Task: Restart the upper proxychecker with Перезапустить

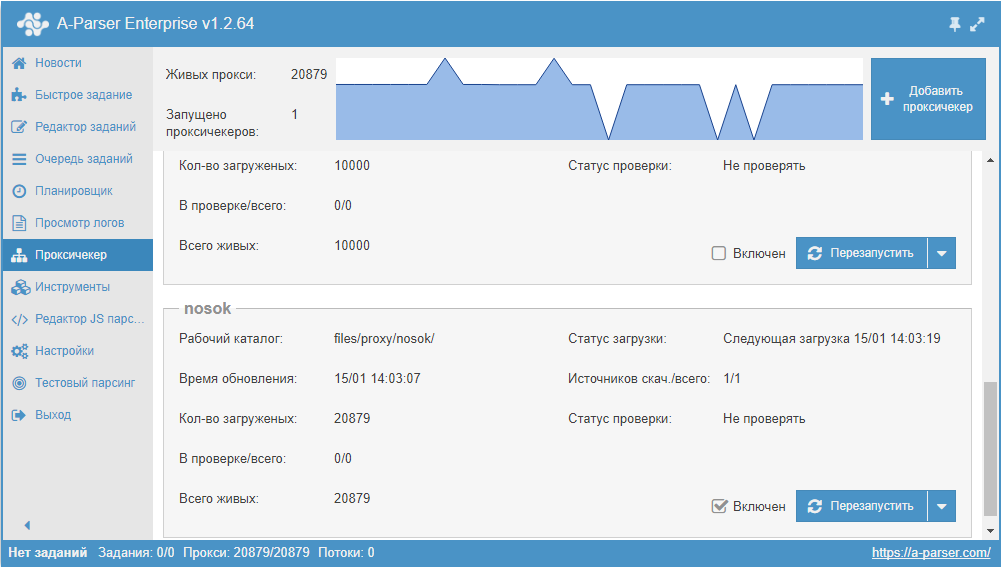Action: (x=861, y=253)
